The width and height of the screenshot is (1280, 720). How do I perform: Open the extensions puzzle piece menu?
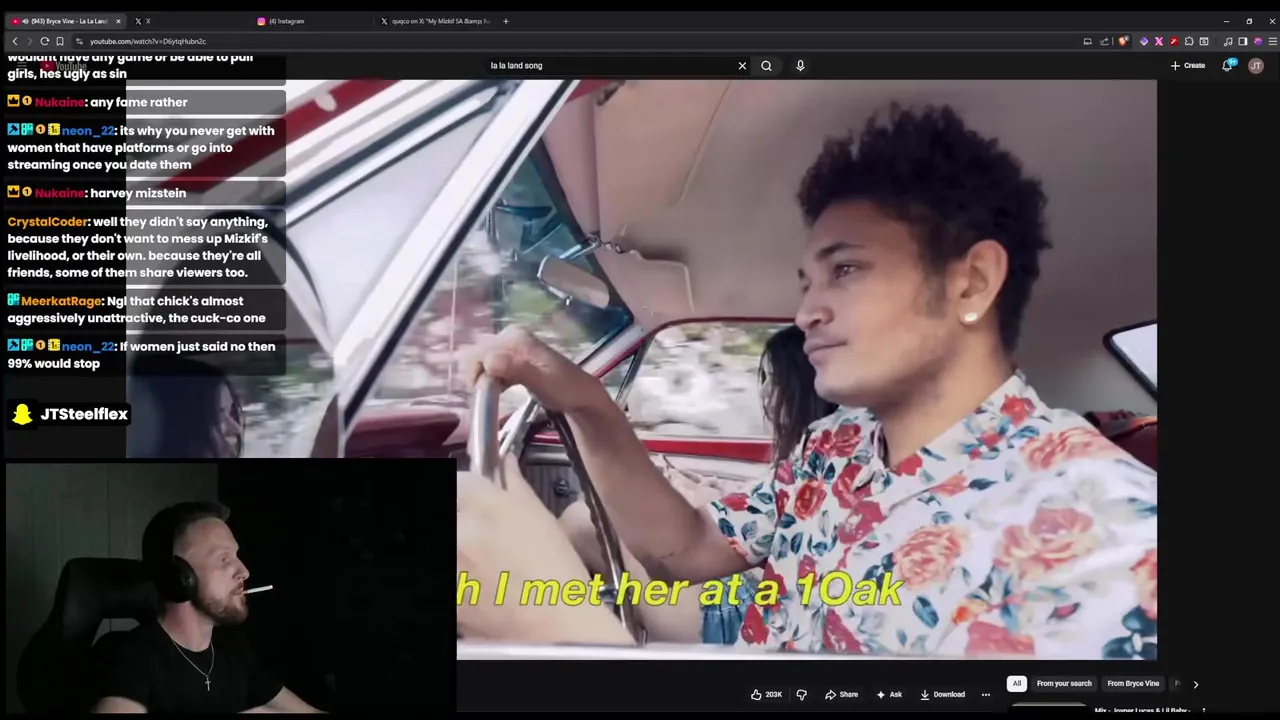pos(1188,41)
